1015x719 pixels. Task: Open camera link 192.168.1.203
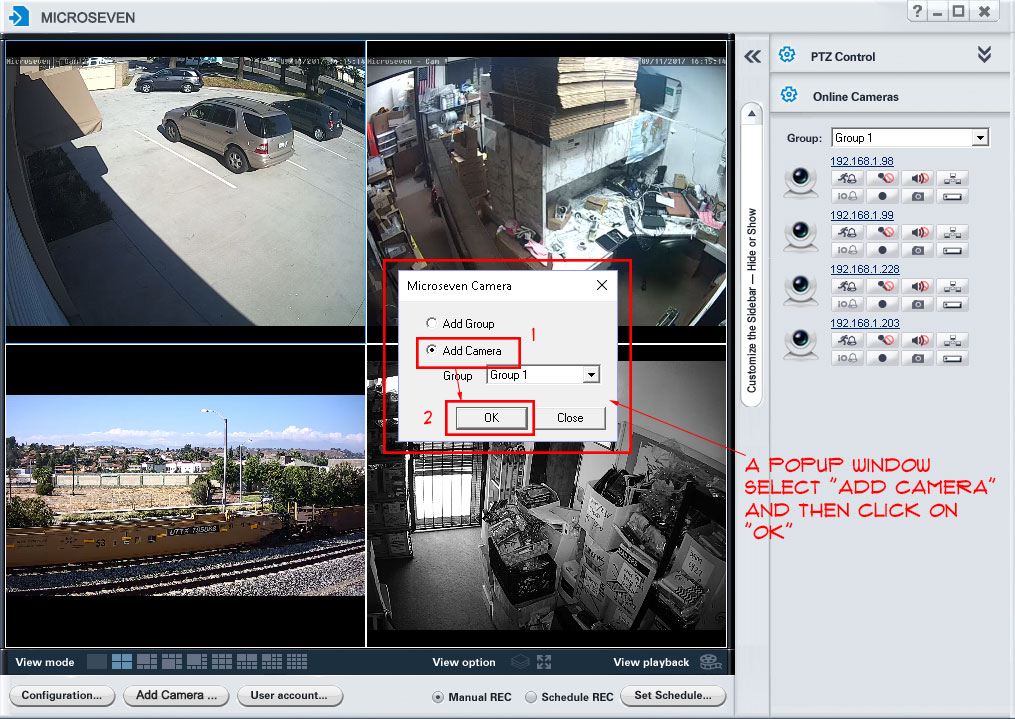(x=865, y=322)
